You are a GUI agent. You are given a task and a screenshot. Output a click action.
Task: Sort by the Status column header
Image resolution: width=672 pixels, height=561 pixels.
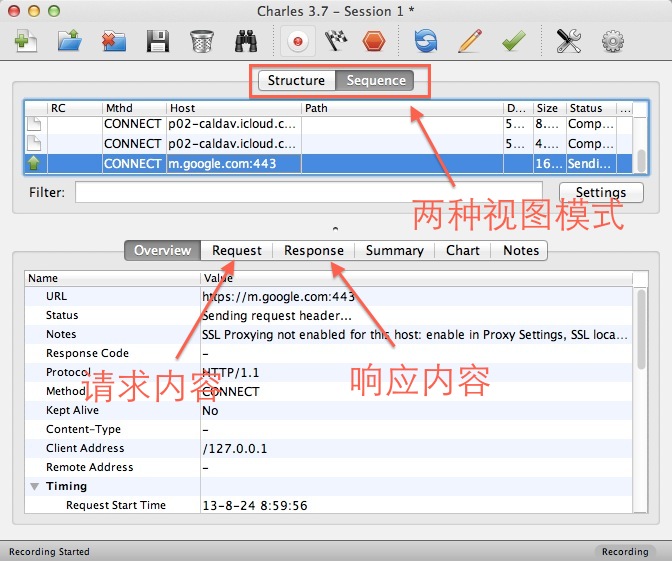click(591, 108)
